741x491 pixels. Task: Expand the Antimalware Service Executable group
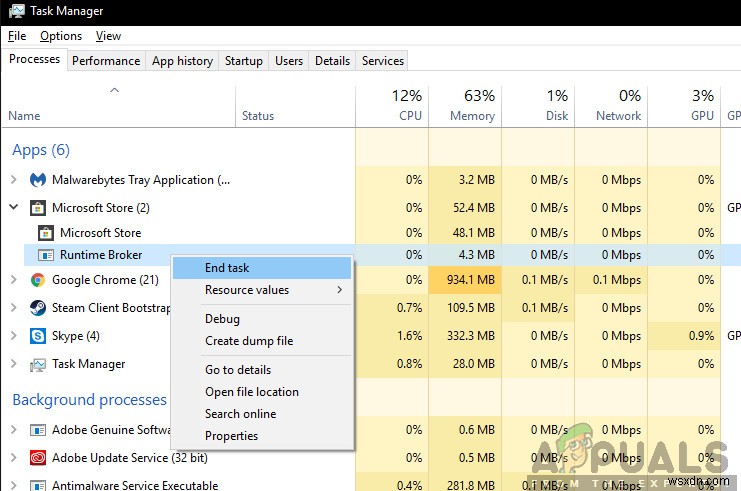coord(14,485)
